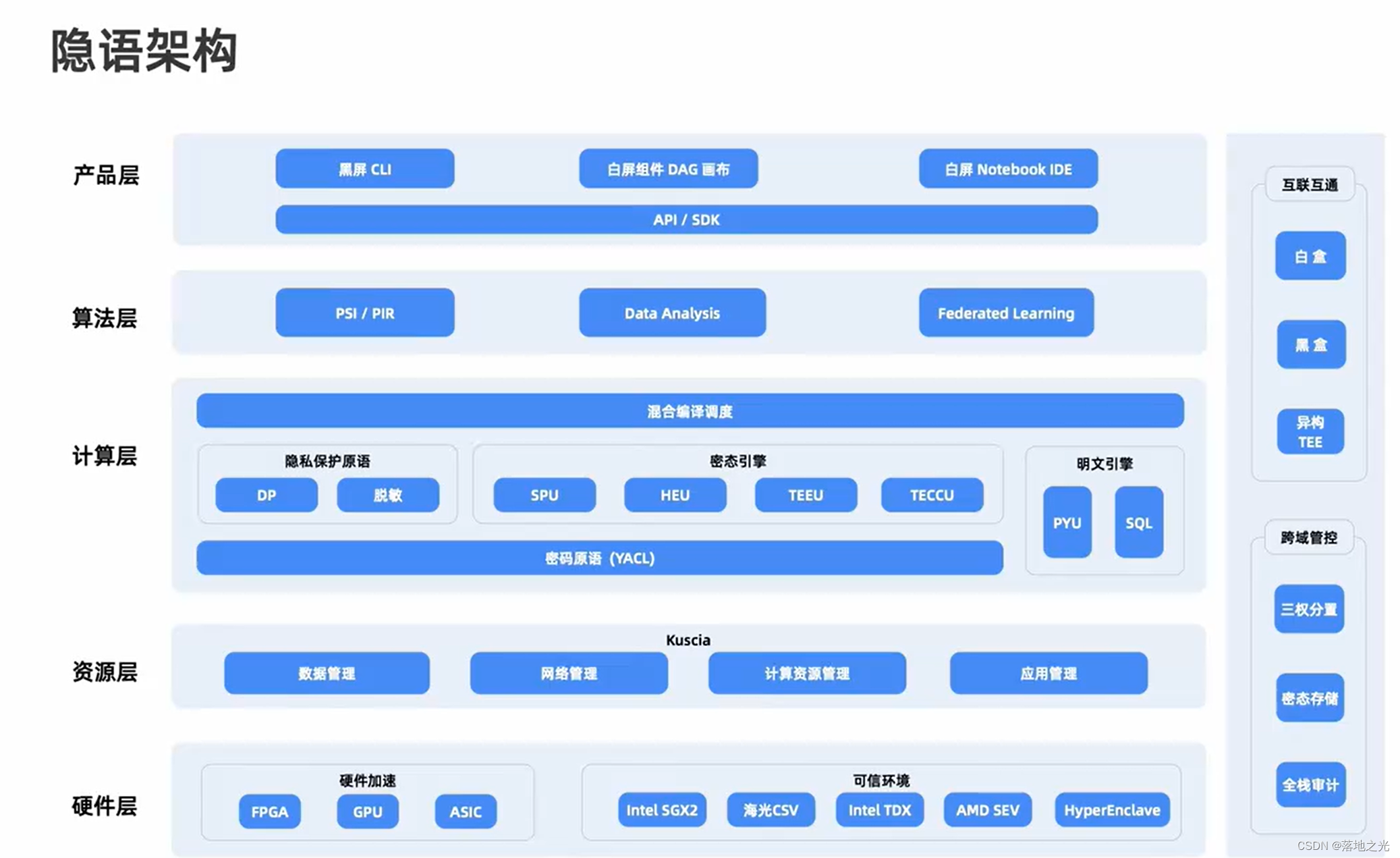Click the 可信环境 heading
Viewport: 1400px width, 858px height.
coord(881,780)
